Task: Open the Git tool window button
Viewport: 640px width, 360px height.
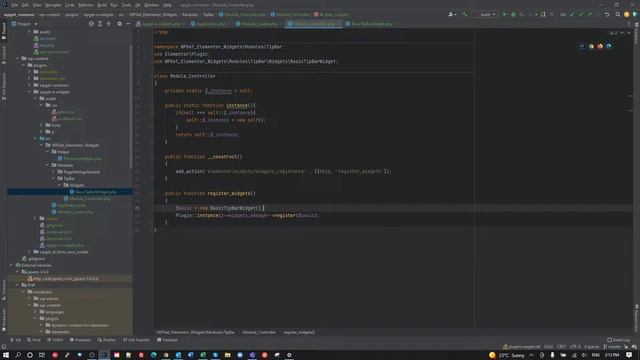Action: [16, 340]
